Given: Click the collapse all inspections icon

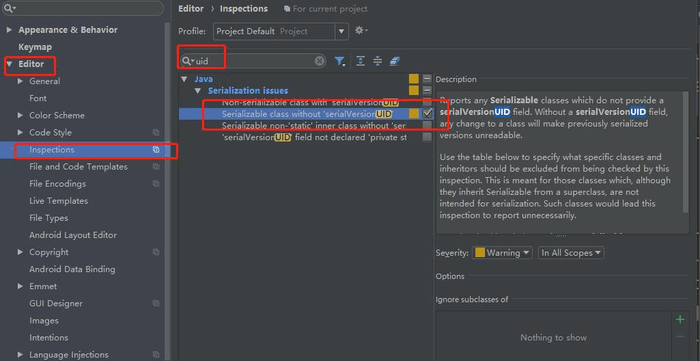Looking at the screenshot, I should pyautogui.click(x=378, y=61).
